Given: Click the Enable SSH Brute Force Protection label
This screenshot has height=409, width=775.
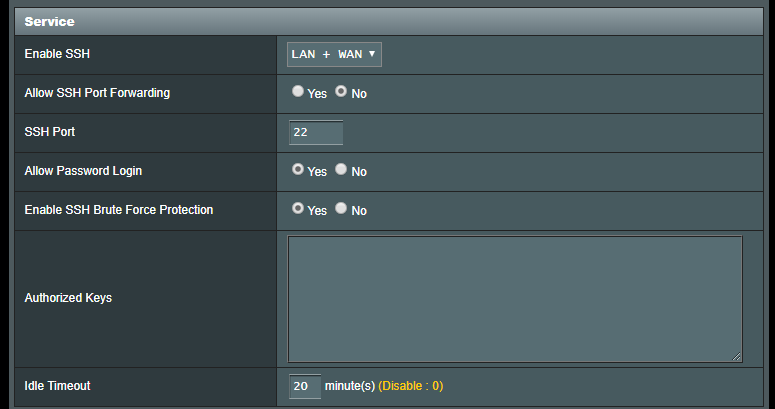Looking at the screenshot, I should click(x=118, y=210).
